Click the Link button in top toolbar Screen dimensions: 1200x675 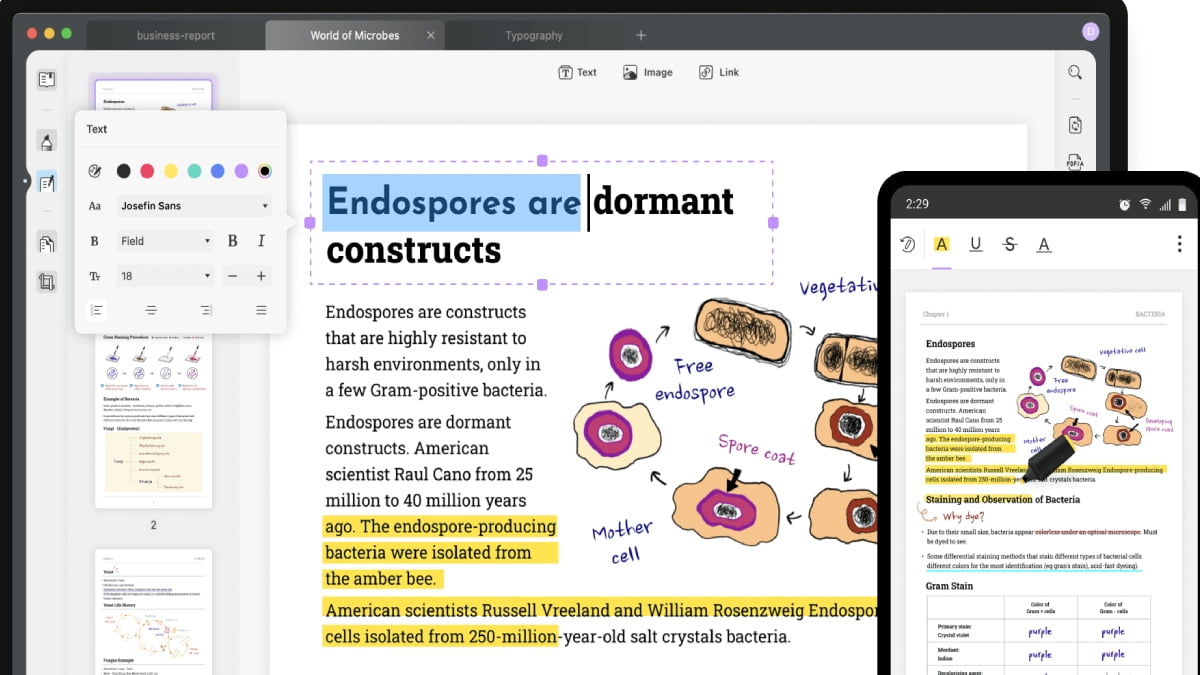point(719,72)
